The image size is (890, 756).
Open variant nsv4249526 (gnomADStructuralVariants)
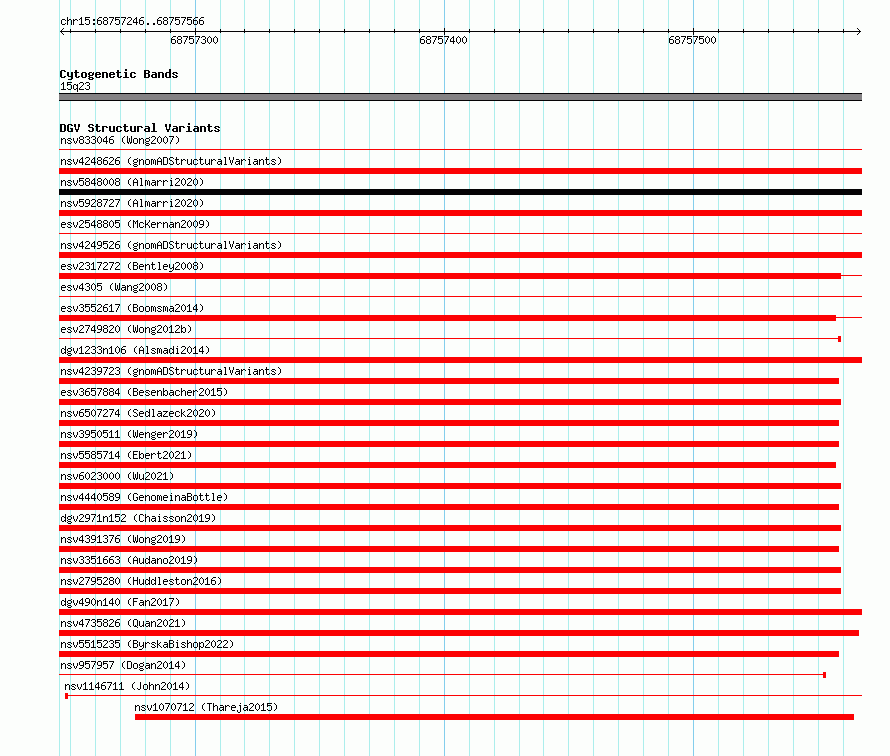[x=171, y=245]
